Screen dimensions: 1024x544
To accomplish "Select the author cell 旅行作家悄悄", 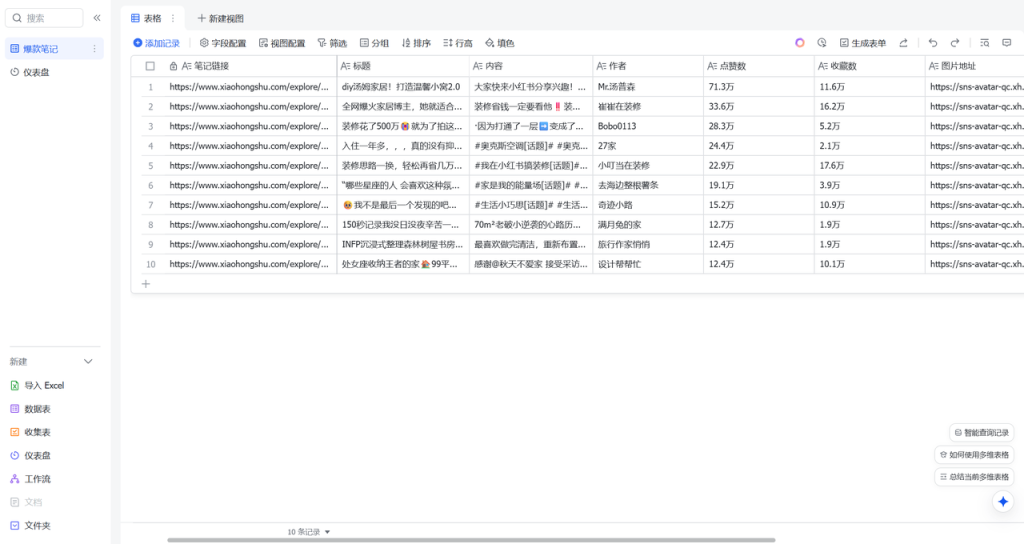I will pyautogui.click(x=648, y=244).
